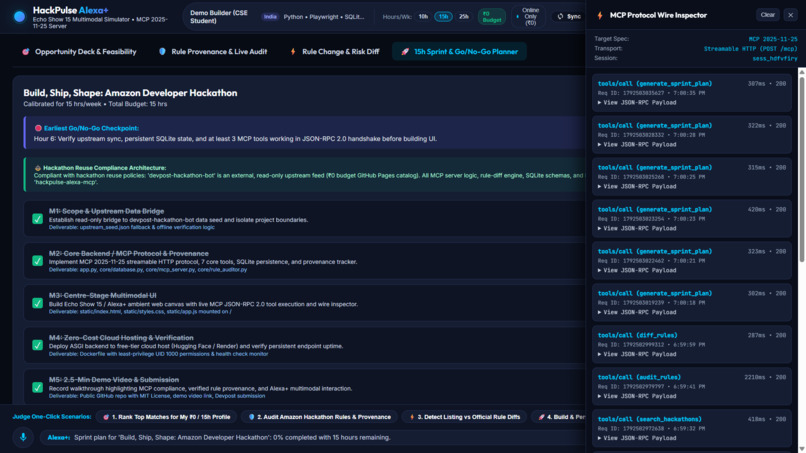
Task: Click the HackPulse blue orb logo
Action: (20, 16)
